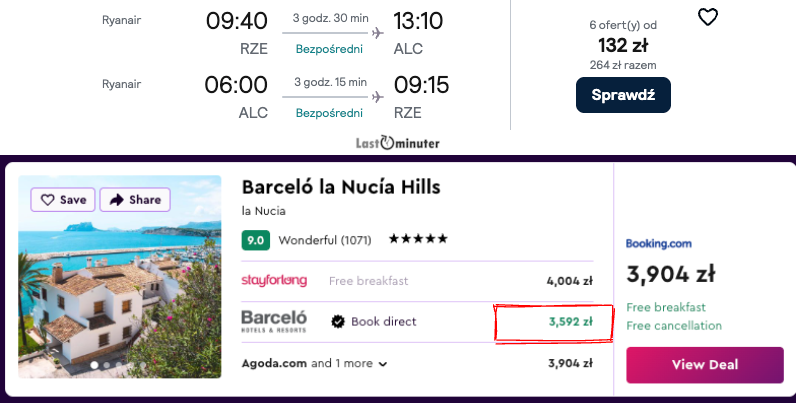Select the 3,592 zł Book direct price
The height and width of the screenshot is (403, 796).
(x=570, y=322)
